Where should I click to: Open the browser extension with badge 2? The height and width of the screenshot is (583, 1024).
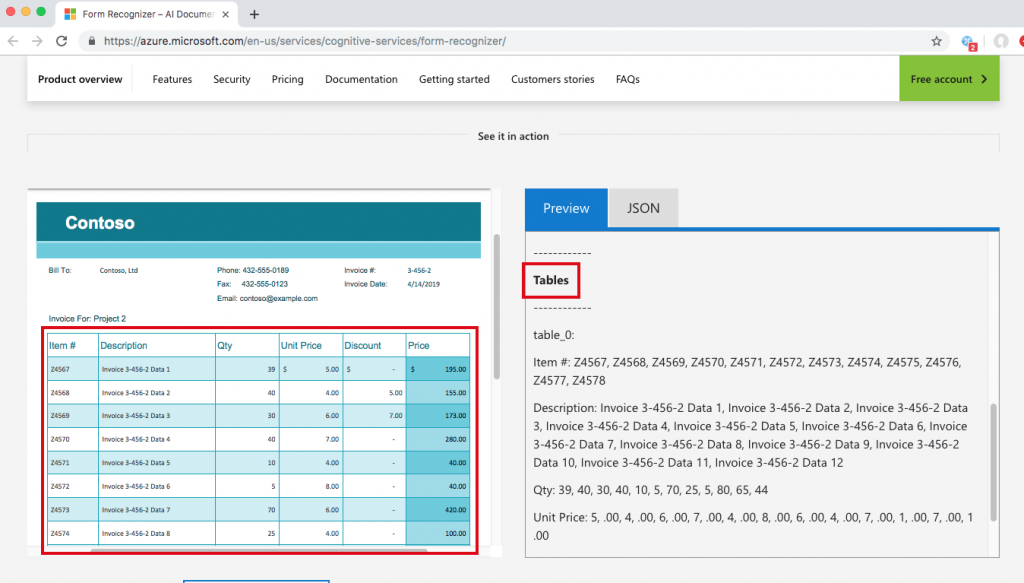click(969, 42)
